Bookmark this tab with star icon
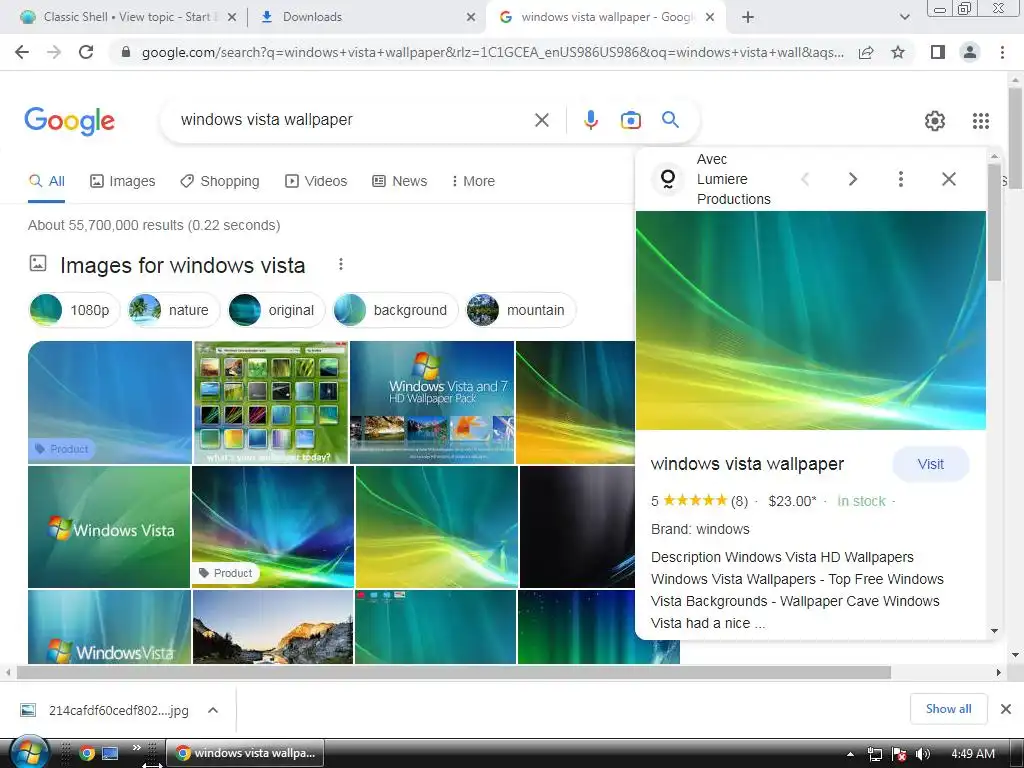 [898, 52]
